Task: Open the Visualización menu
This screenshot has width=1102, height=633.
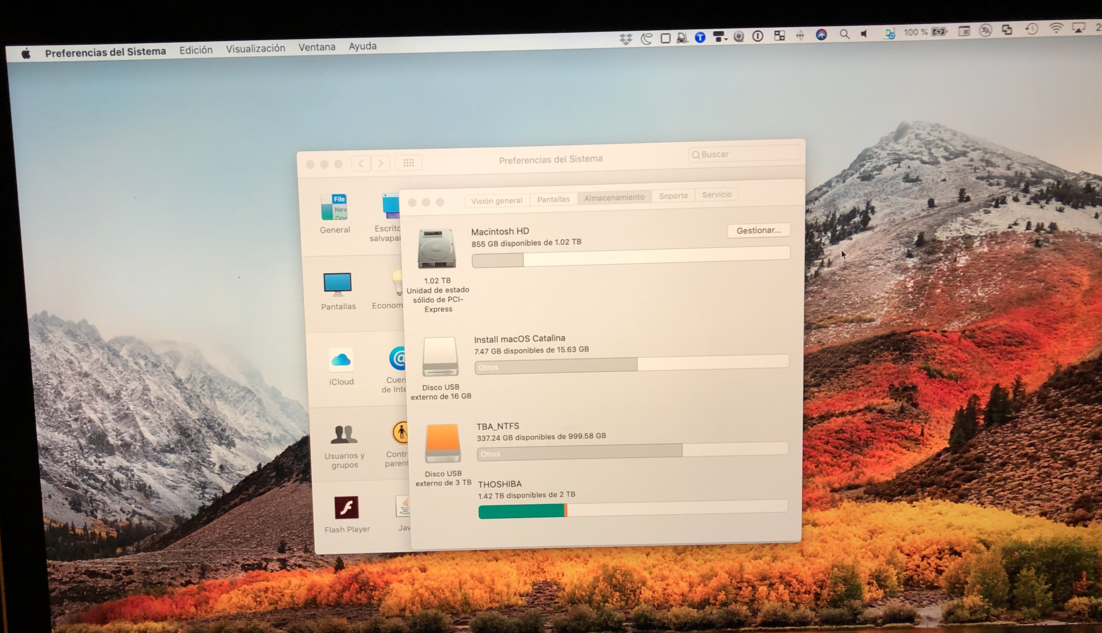Action: coord(255,48)
